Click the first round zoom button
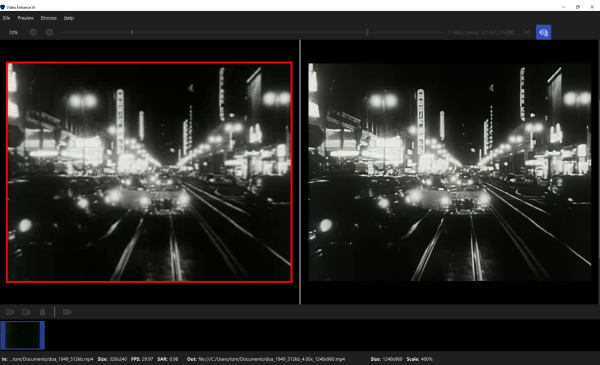The height and width of the screenshot is (365, 600). point(33,33)
